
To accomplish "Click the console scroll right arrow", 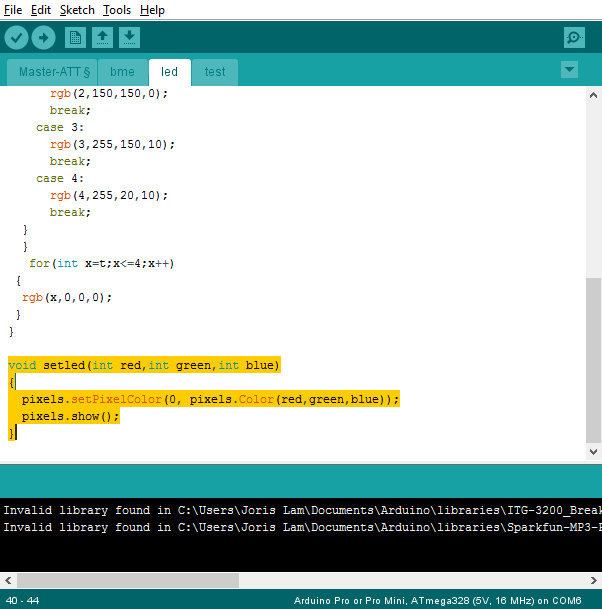I will tap(593, 581).
